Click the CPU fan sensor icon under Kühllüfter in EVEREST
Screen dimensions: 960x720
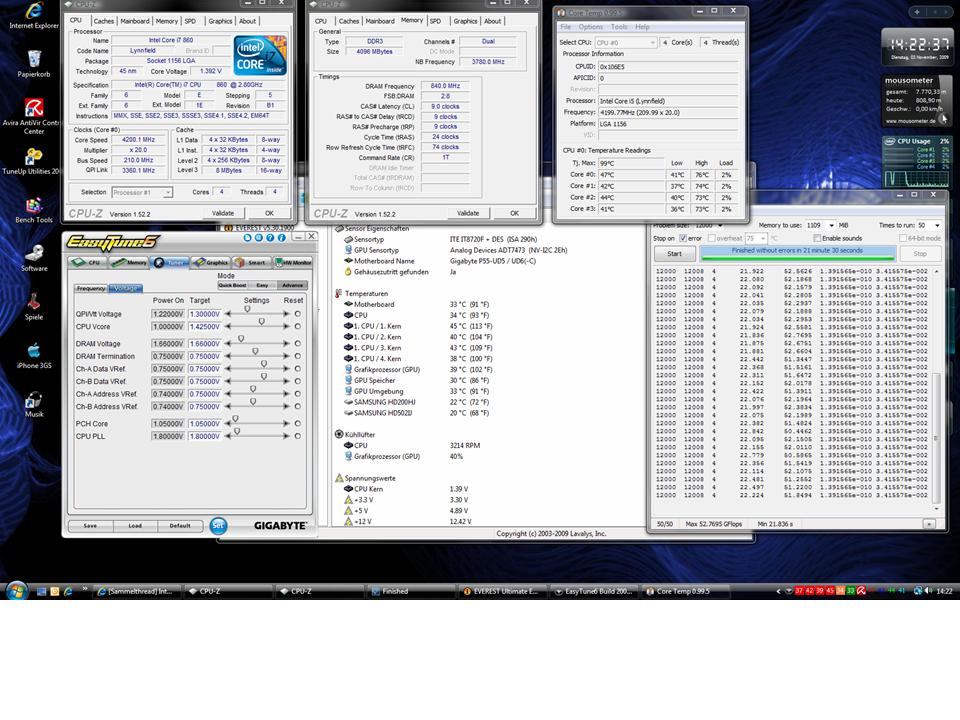348,446
